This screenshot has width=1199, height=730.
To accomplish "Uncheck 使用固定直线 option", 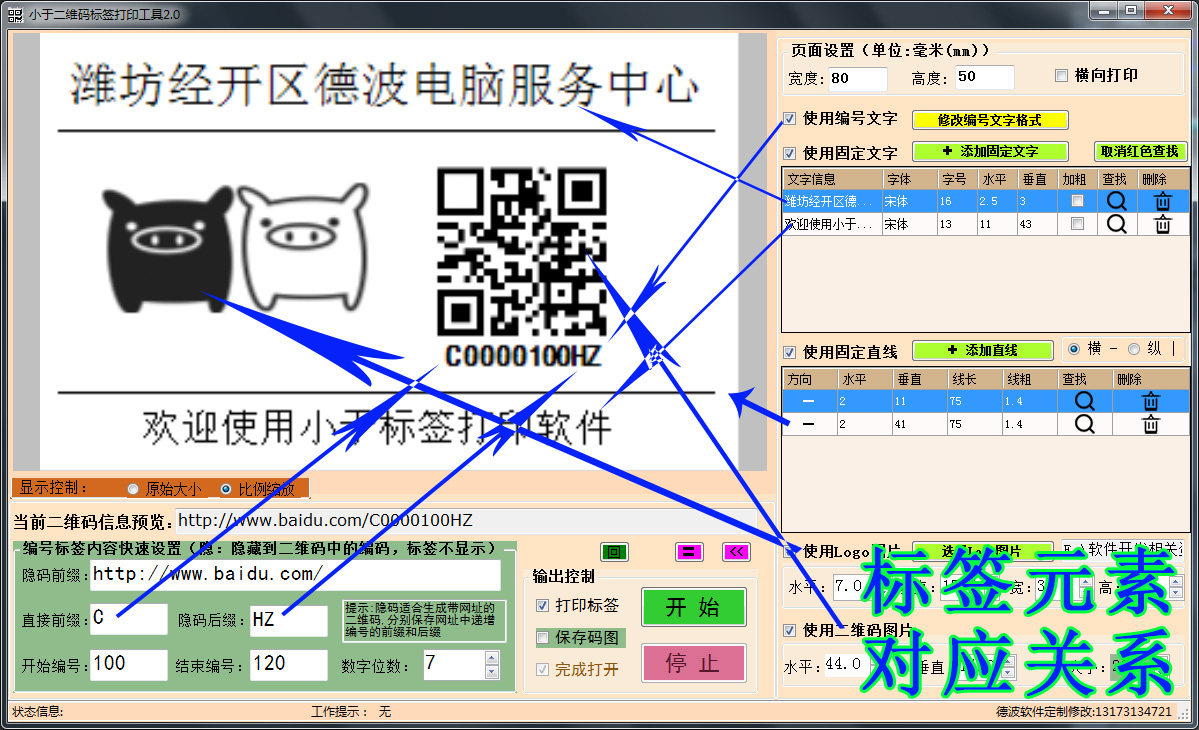I will [x=790, y=352].
